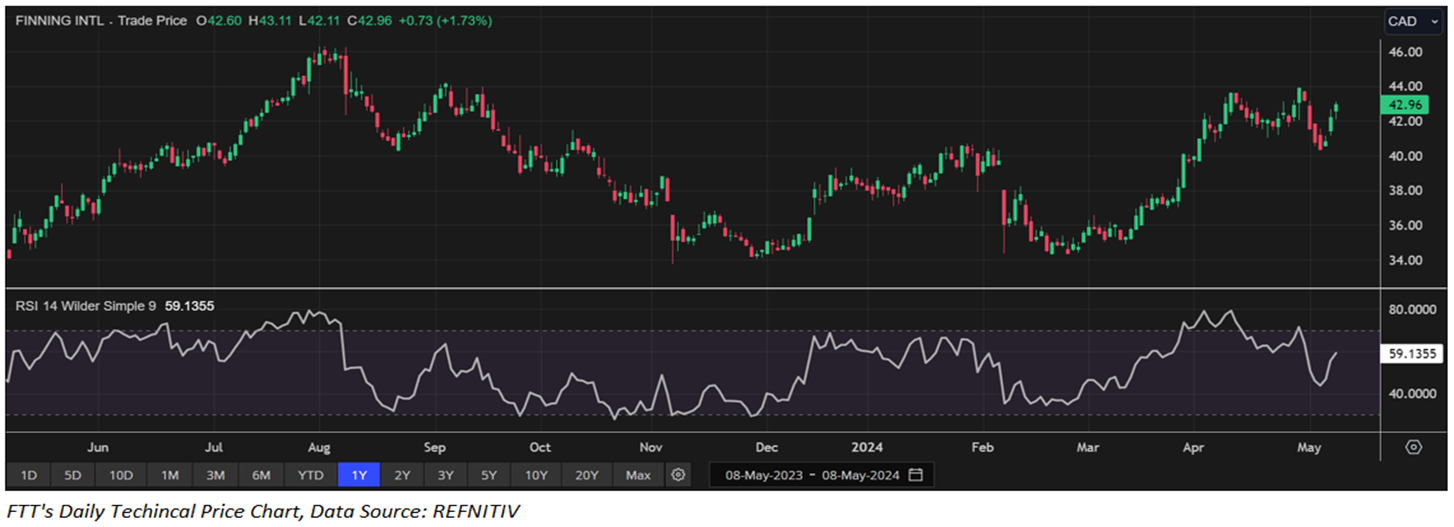Screen dimensions: 1454x527
Task: Select the 1D time range
Action: (29, 474)
